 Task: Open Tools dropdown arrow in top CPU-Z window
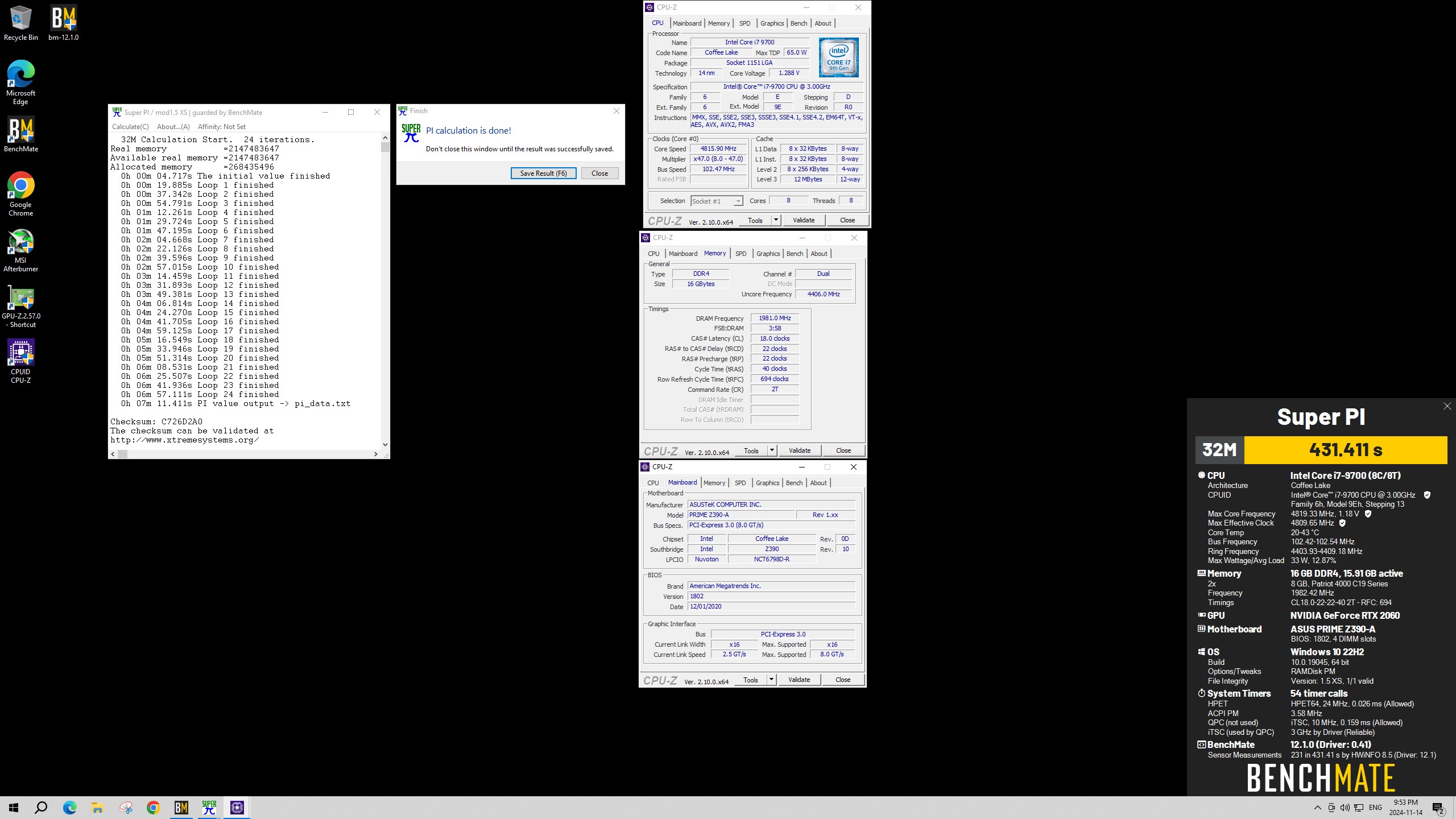775,220
